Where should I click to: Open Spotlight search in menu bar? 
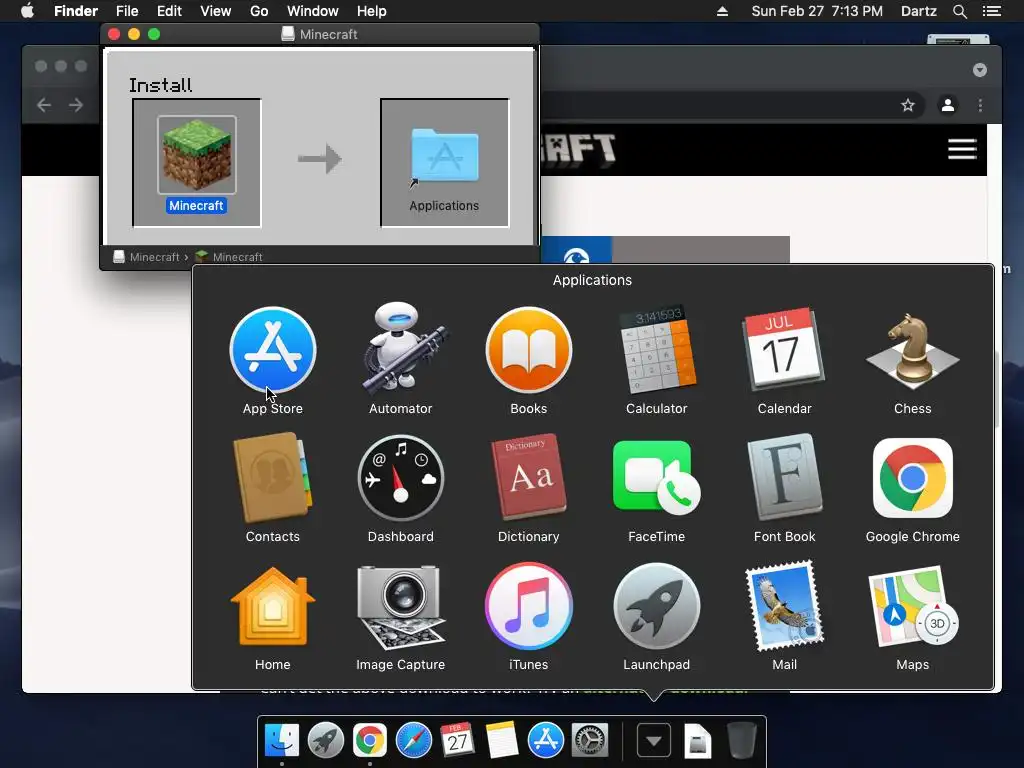(959, 11)
